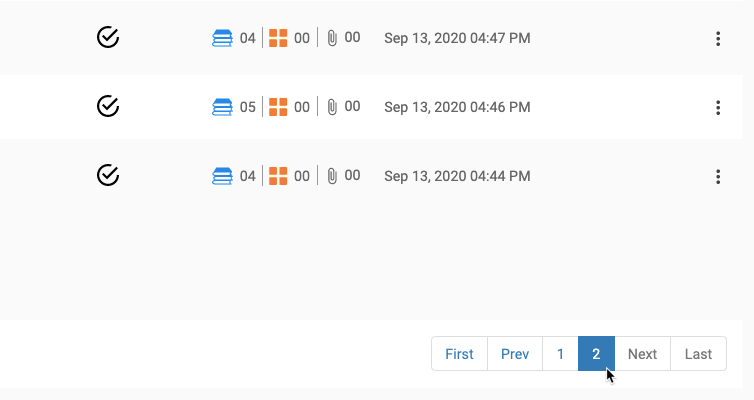Image resolution: width=754 pixels, height=400 pixels.
Task: Go to the Prev page
Action: 515,354
